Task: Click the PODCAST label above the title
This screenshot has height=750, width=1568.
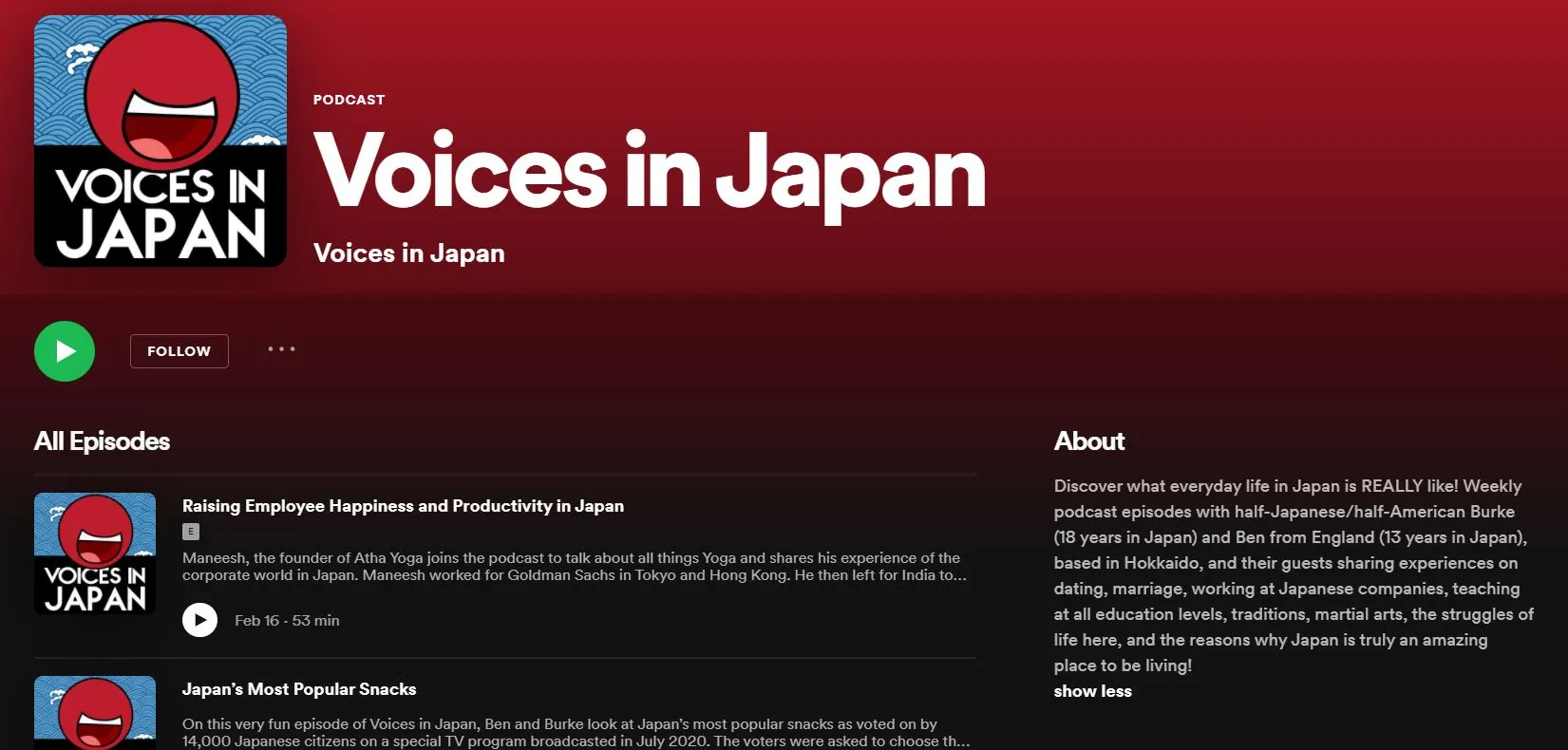Action: [x=349, y=100]
